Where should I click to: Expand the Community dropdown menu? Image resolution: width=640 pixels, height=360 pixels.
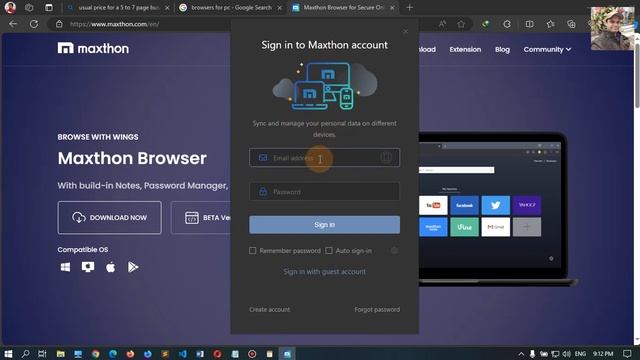547,49
